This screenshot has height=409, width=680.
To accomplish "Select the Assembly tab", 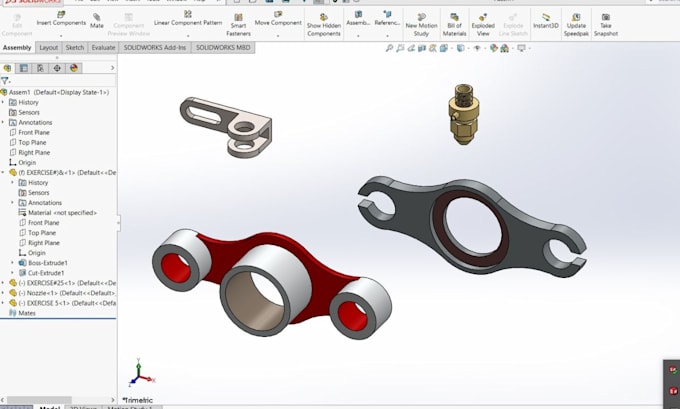I will 17,48.
